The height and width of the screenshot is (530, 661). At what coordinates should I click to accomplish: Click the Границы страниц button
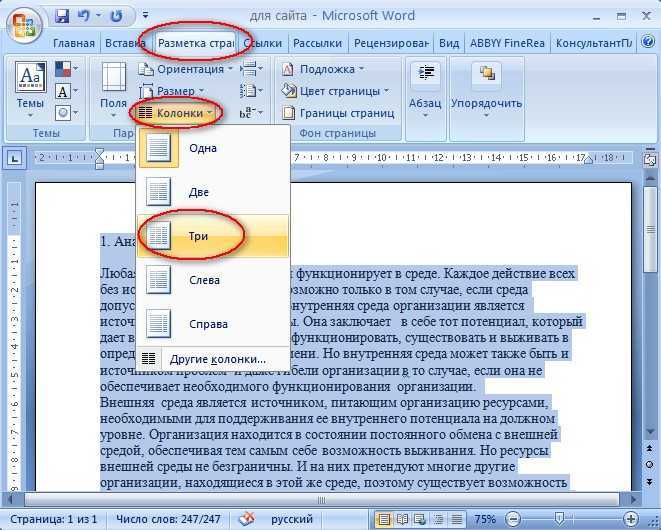tap(339, 113)
